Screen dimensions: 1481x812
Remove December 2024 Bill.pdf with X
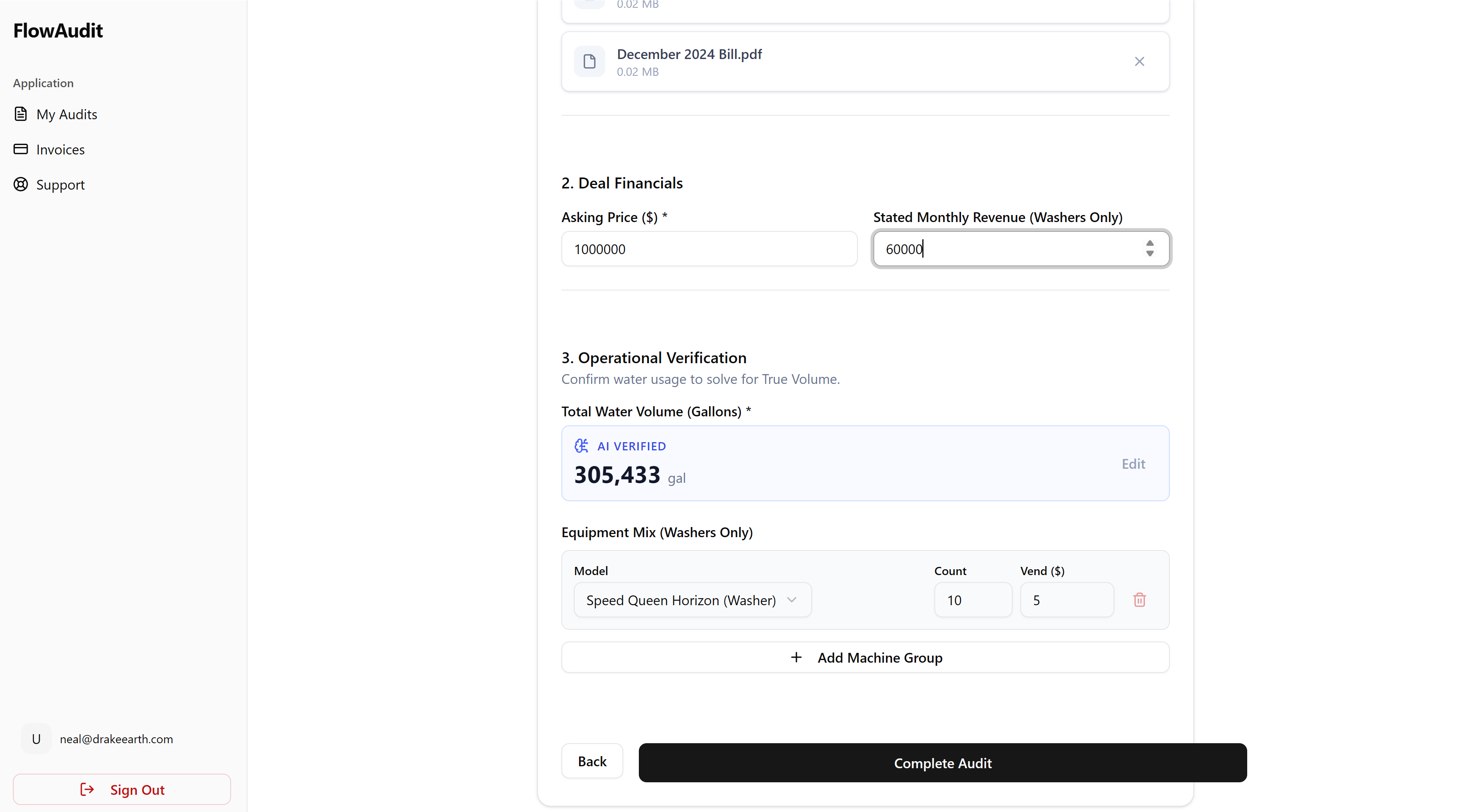click(1139, 61)
